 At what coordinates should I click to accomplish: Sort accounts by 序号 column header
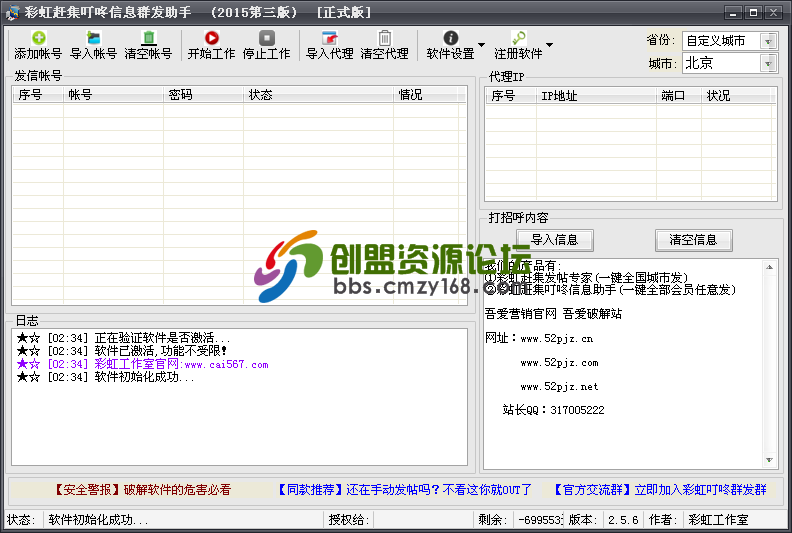click(38, 95)
